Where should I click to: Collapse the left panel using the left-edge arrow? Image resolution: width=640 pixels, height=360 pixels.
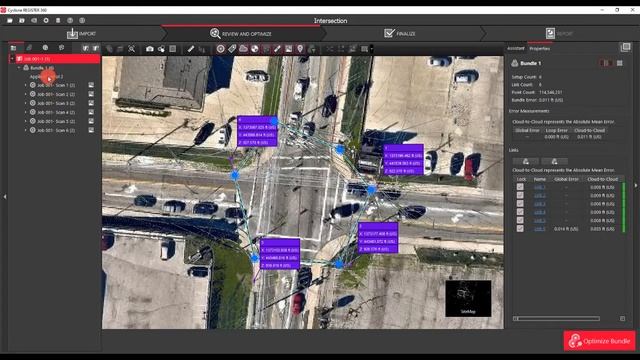pyautogui.click(x=4, y=197)
